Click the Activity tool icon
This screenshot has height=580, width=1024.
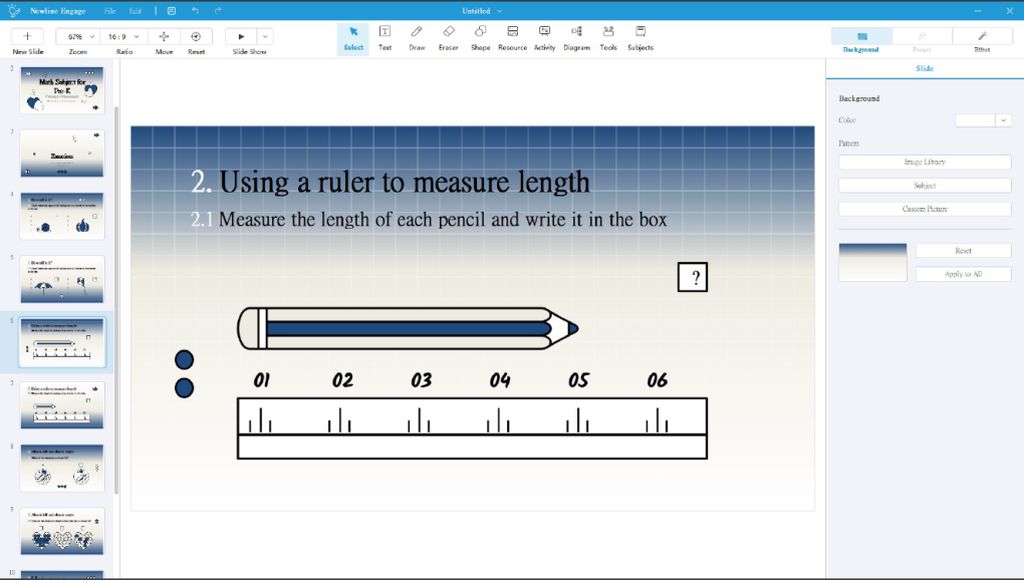pyautogui.click(x=544, y=37)
